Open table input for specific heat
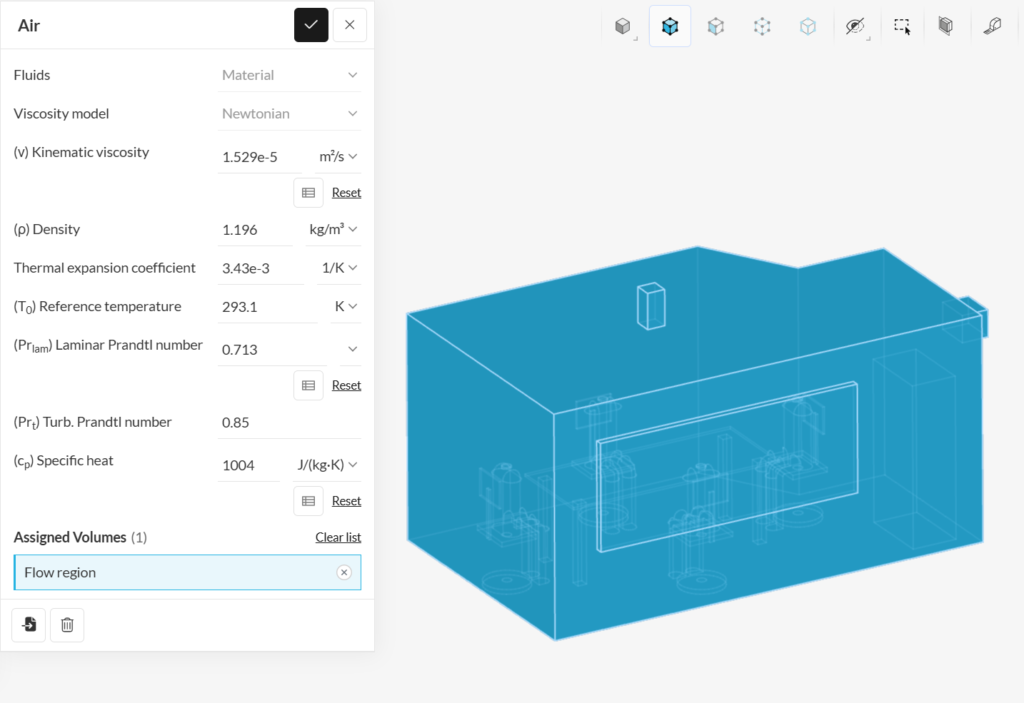 tap(308, 501)
